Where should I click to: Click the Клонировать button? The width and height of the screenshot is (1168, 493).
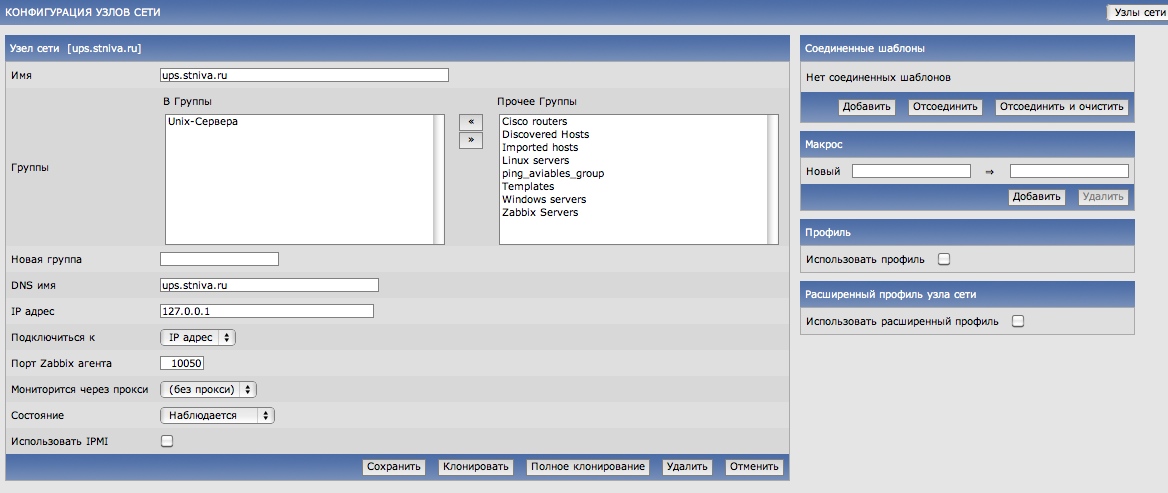click(x=477, y=467)
